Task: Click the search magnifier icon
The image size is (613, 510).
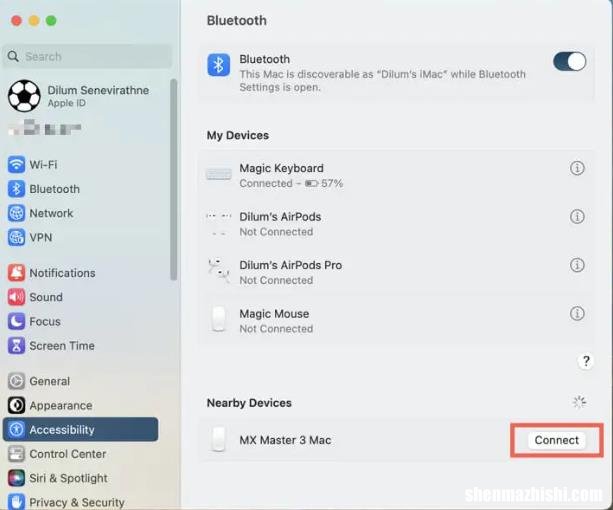Action: click(x=13, y=56)
